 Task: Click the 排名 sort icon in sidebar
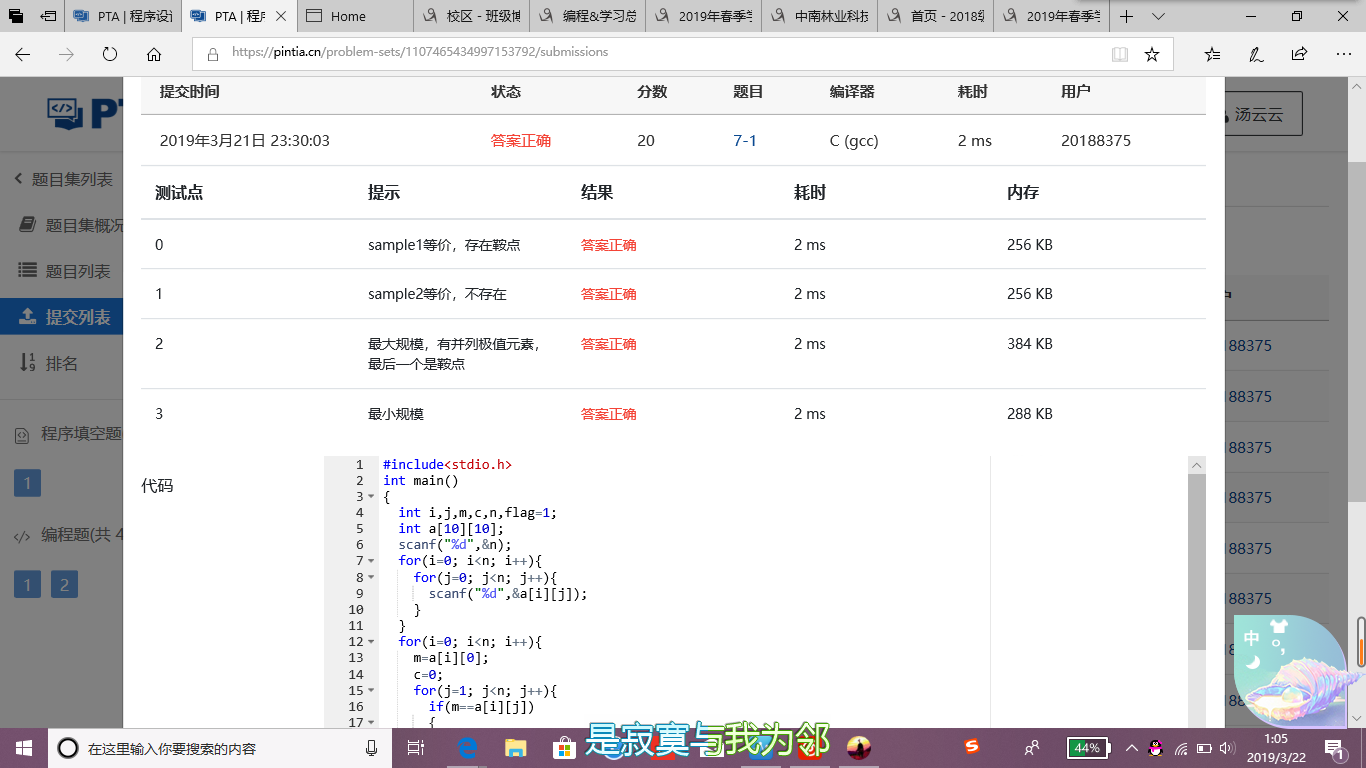(x=28, y=363)
